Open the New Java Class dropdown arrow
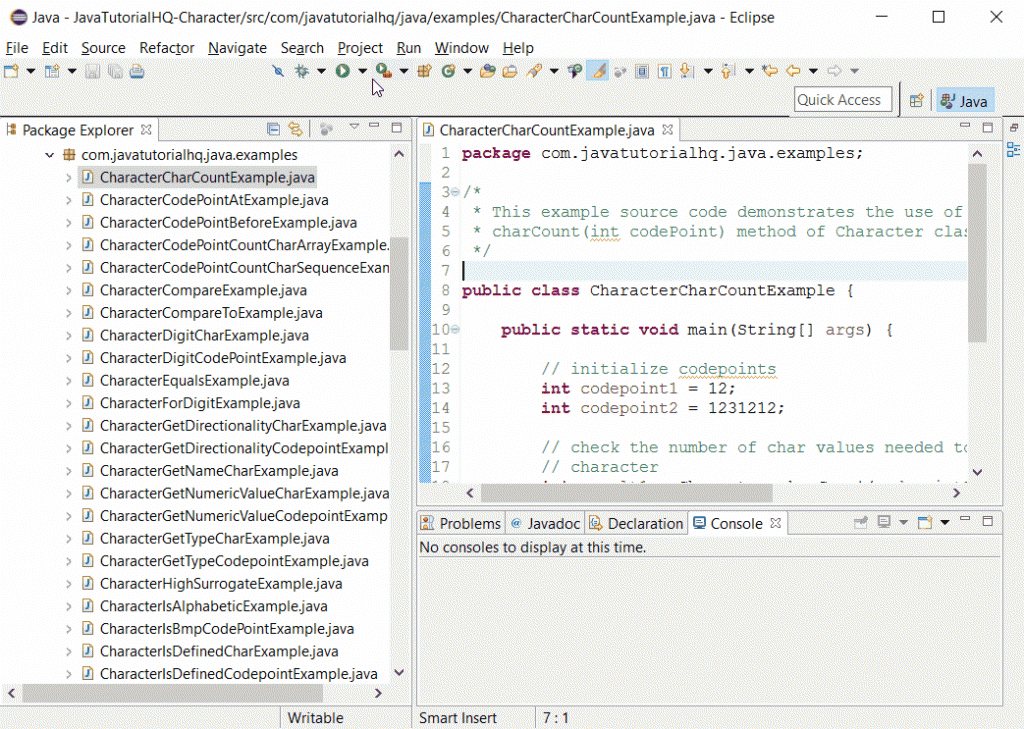Image resolution: width=1024 pixels, height=729 pixels. 468,71
